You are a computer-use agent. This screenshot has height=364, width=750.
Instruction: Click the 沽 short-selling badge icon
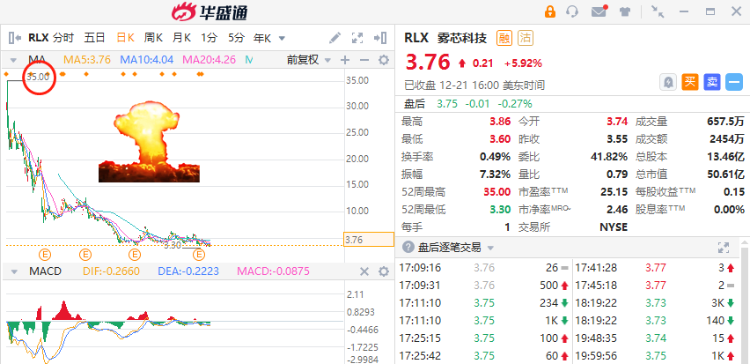tap(526, 38)
